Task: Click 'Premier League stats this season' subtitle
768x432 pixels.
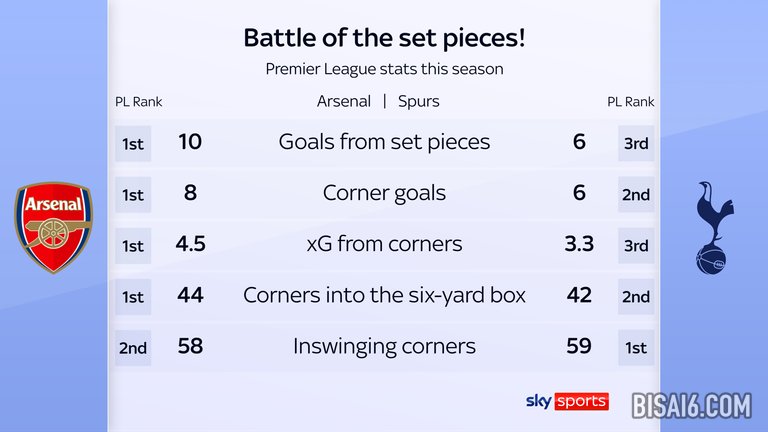Action: pyautogui.click(x=384, y=69)
